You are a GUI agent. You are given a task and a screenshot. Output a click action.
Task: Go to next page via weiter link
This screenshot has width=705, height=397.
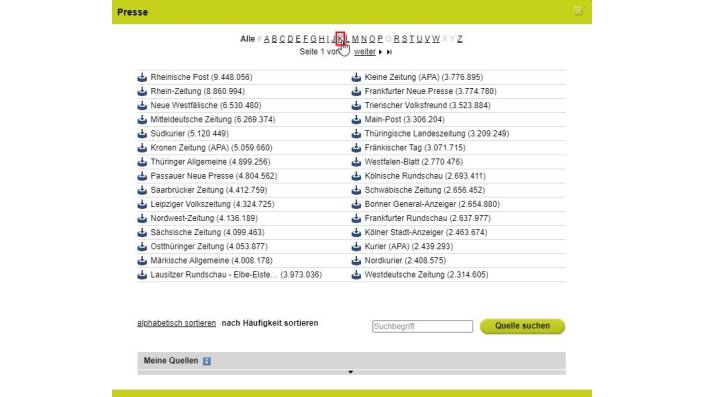tap(365, 52)
